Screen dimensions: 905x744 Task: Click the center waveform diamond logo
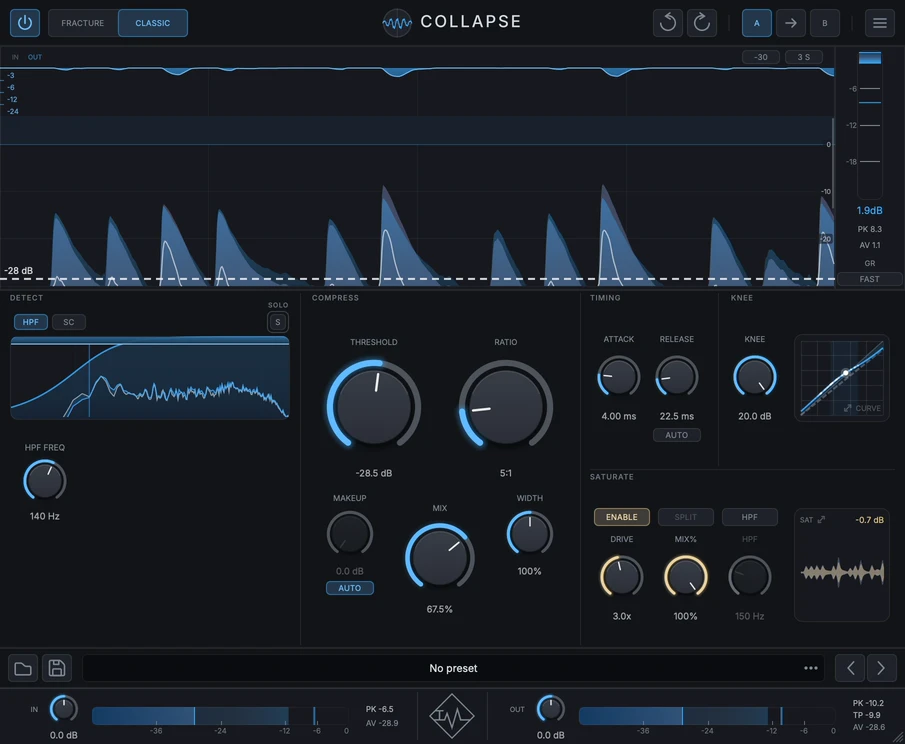(x=452, y=716)
